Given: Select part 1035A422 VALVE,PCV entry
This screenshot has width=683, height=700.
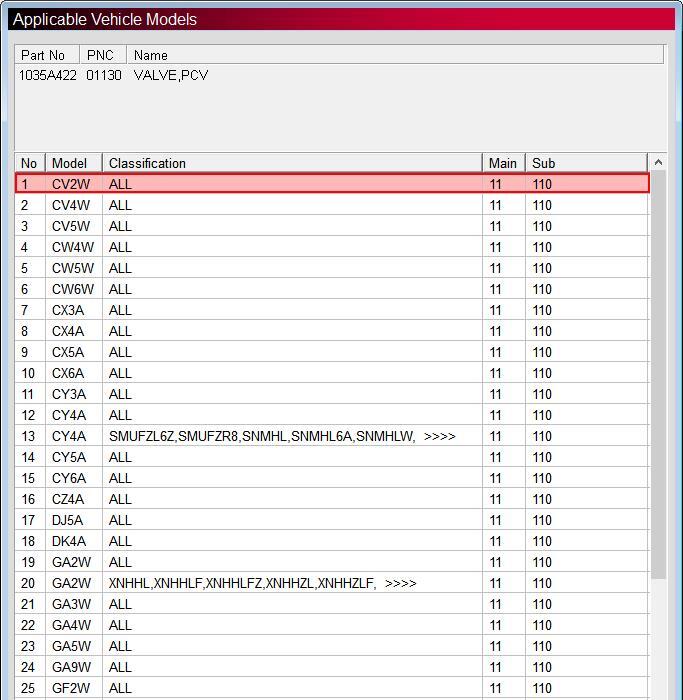Looking at the screenshot, I should point(113,75).
